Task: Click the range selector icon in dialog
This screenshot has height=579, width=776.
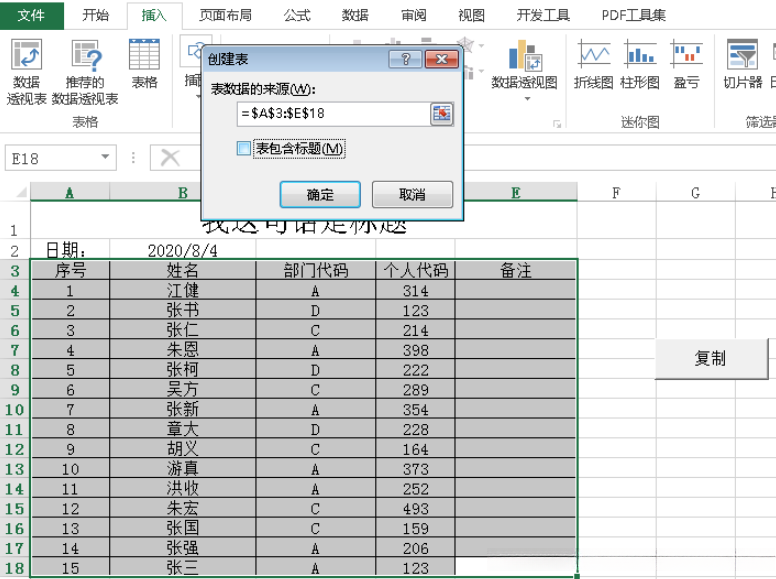Action: [x=441, y=114]
